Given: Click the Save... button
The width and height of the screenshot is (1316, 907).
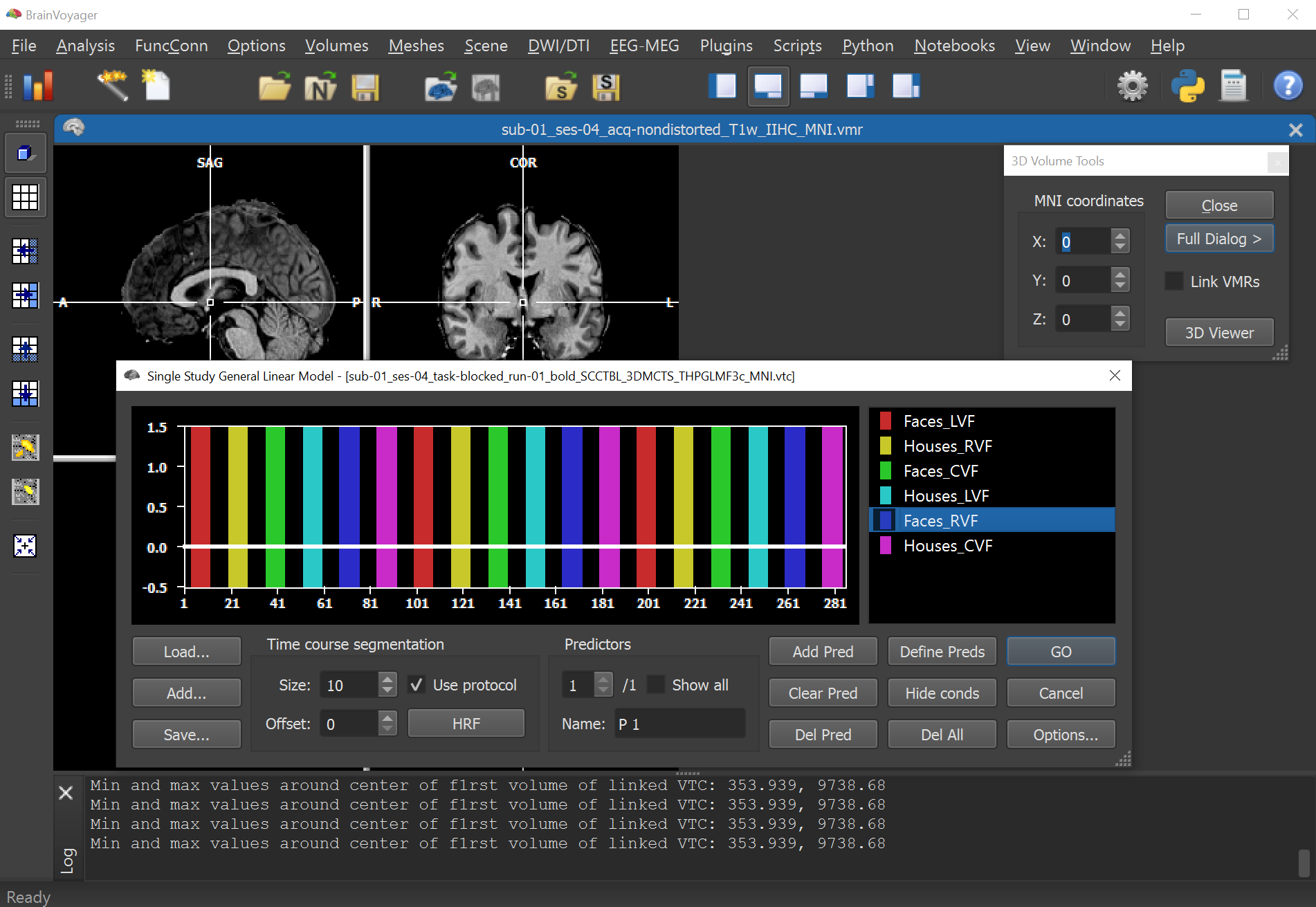Looking at the screenshot, I should (x=186, y=735).
